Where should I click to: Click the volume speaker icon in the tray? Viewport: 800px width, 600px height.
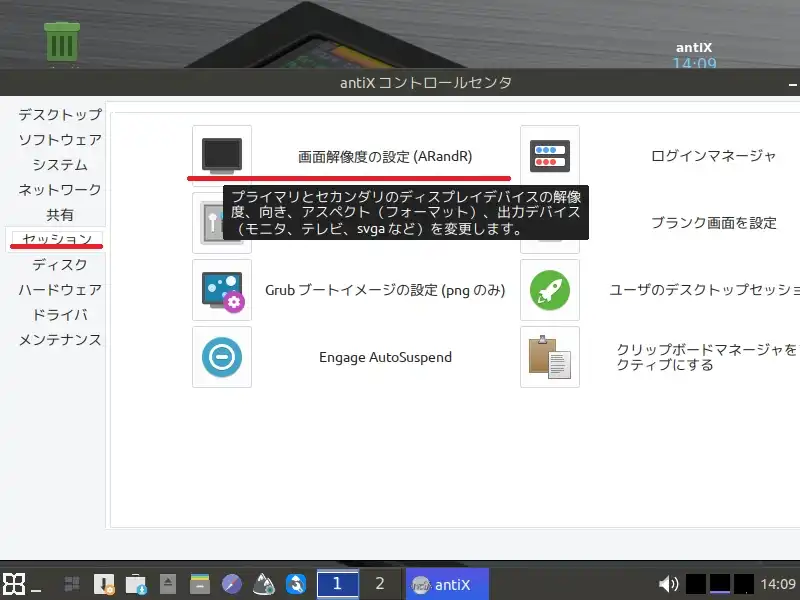pos(668,584)
